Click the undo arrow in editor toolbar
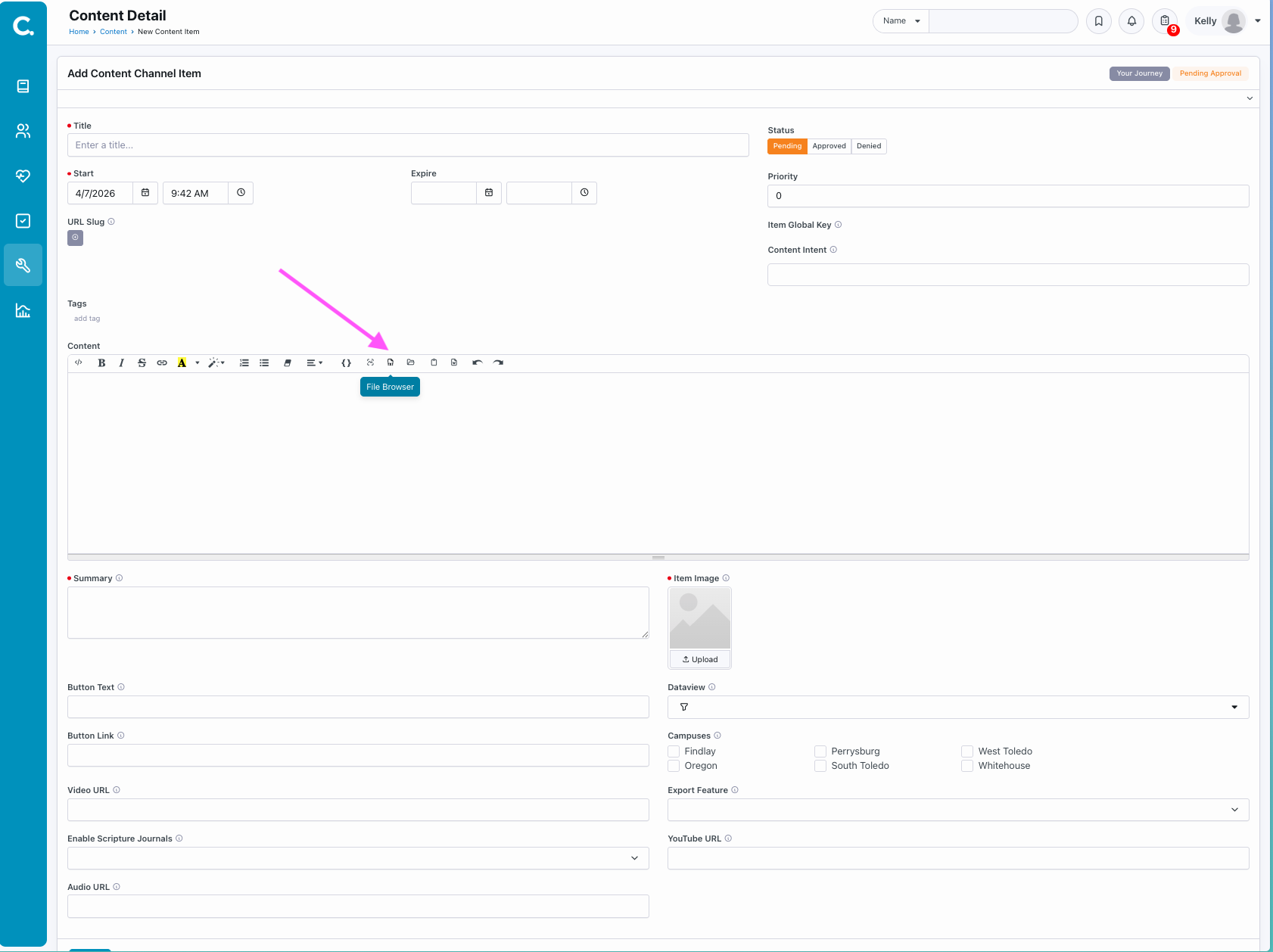The width and height of the screenshot is (1273, 952). coord(477,362)
